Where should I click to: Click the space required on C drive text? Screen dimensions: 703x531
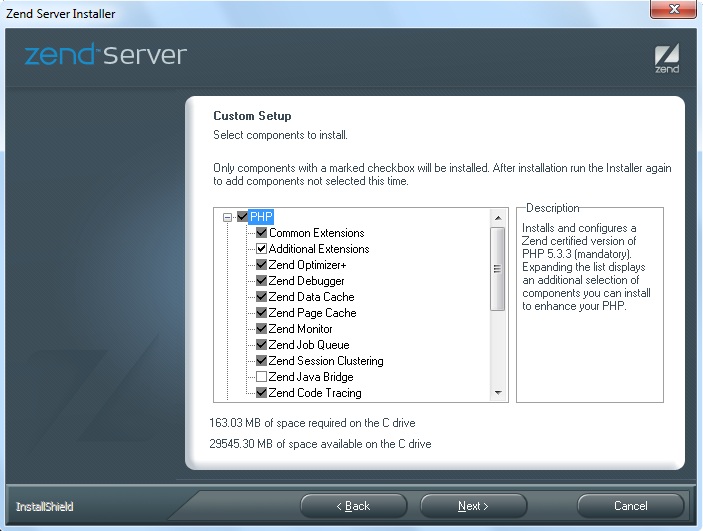click(x=312, y=423)
